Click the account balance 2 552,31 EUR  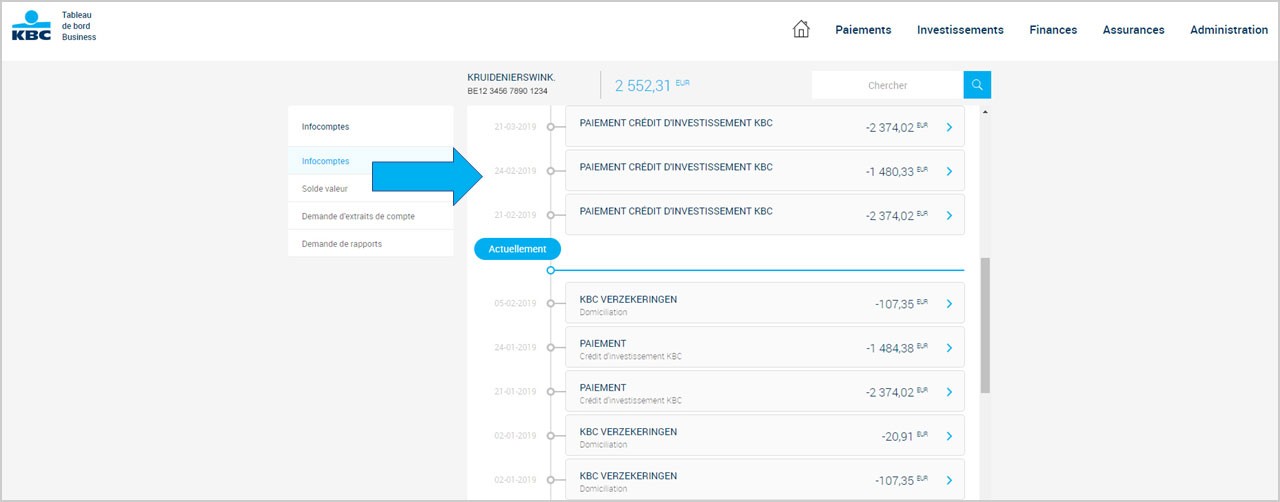pos(652,86)
